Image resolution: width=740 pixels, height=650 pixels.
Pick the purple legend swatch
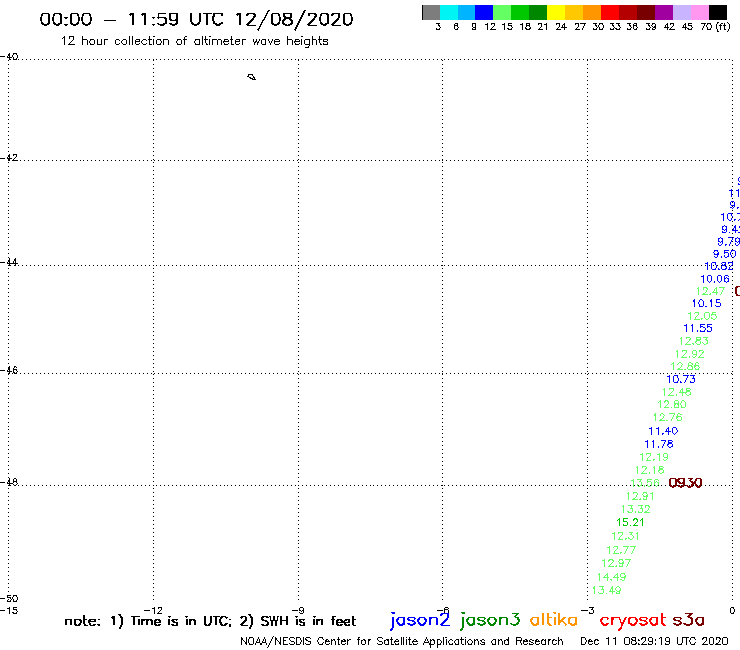tap(664, 12)
